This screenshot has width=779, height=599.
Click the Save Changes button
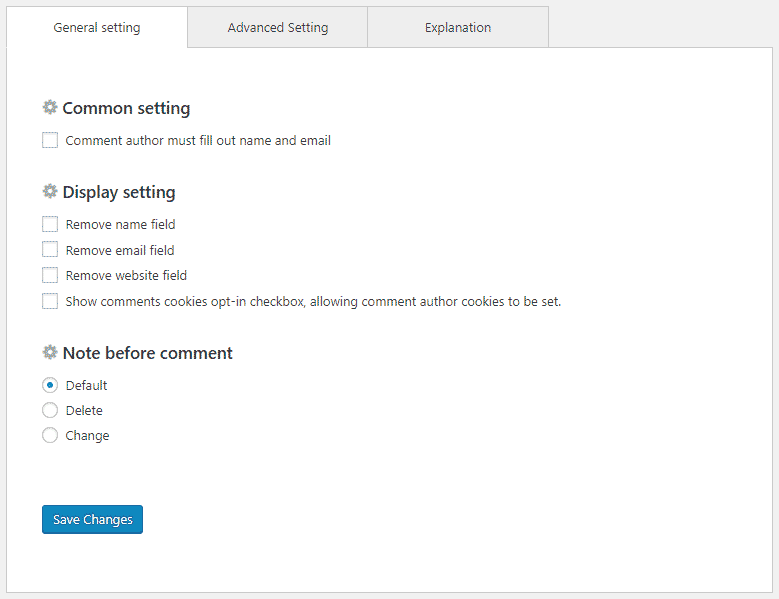(92, 520)
